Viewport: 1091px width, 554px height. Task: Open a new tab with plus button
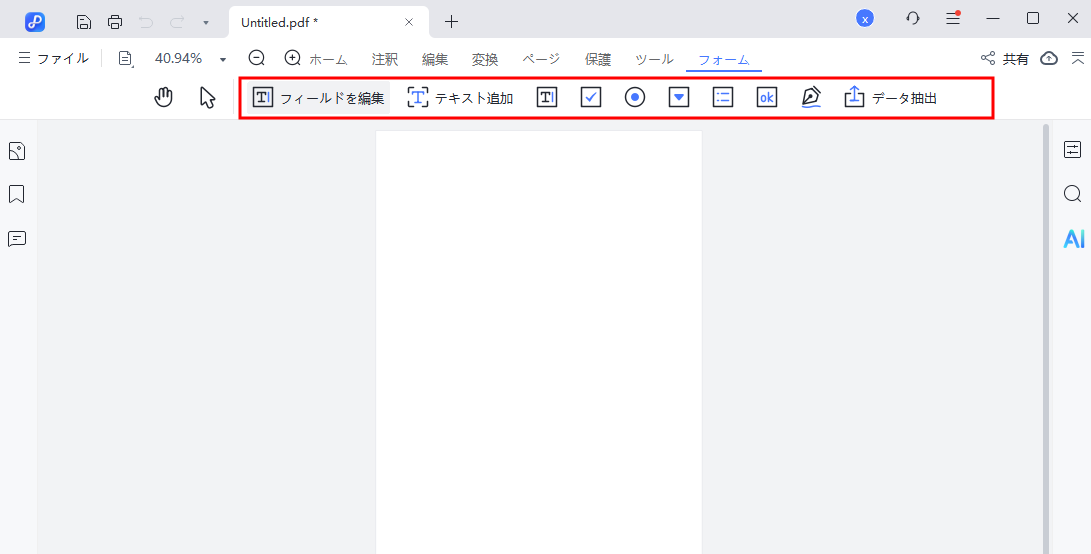click(452, 22)
